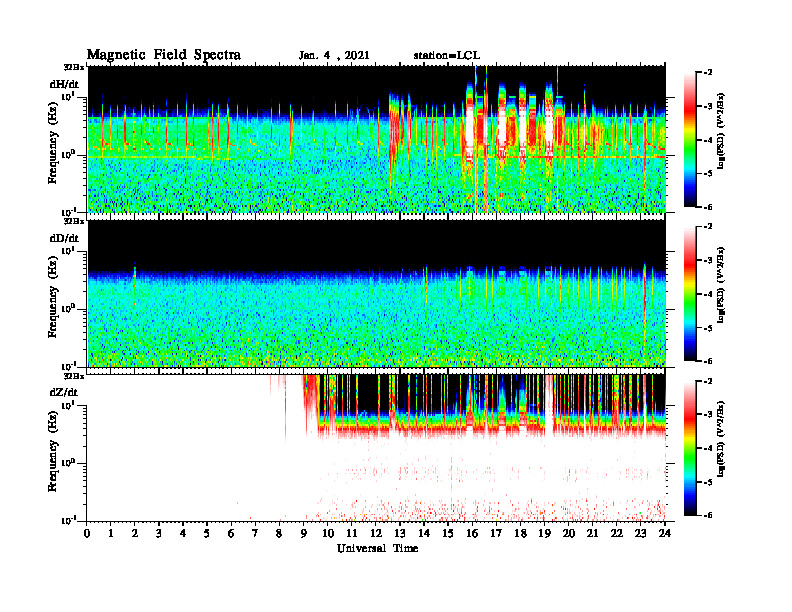
Task: Click hour tick label 23 on time axis
Action: tap(641, 534)
